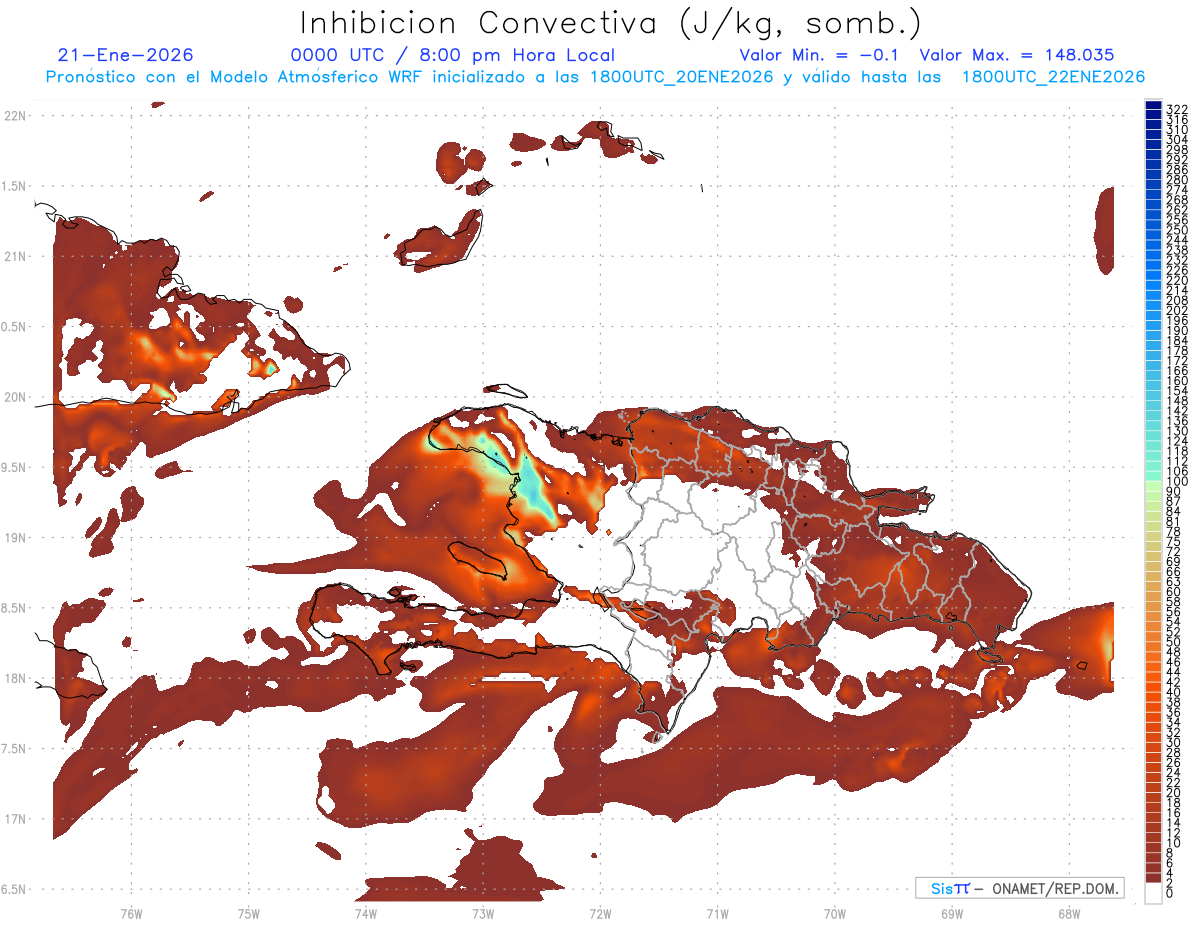Click valid-until time '1800UTC_22ENE2026'
This screenshot has height=927, width=1200.
tap(1053, 77)
